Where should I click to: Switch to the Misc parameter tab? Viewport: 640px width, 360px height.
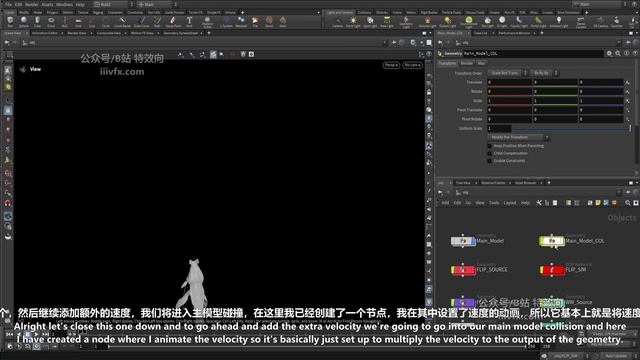tap(482, 64)
